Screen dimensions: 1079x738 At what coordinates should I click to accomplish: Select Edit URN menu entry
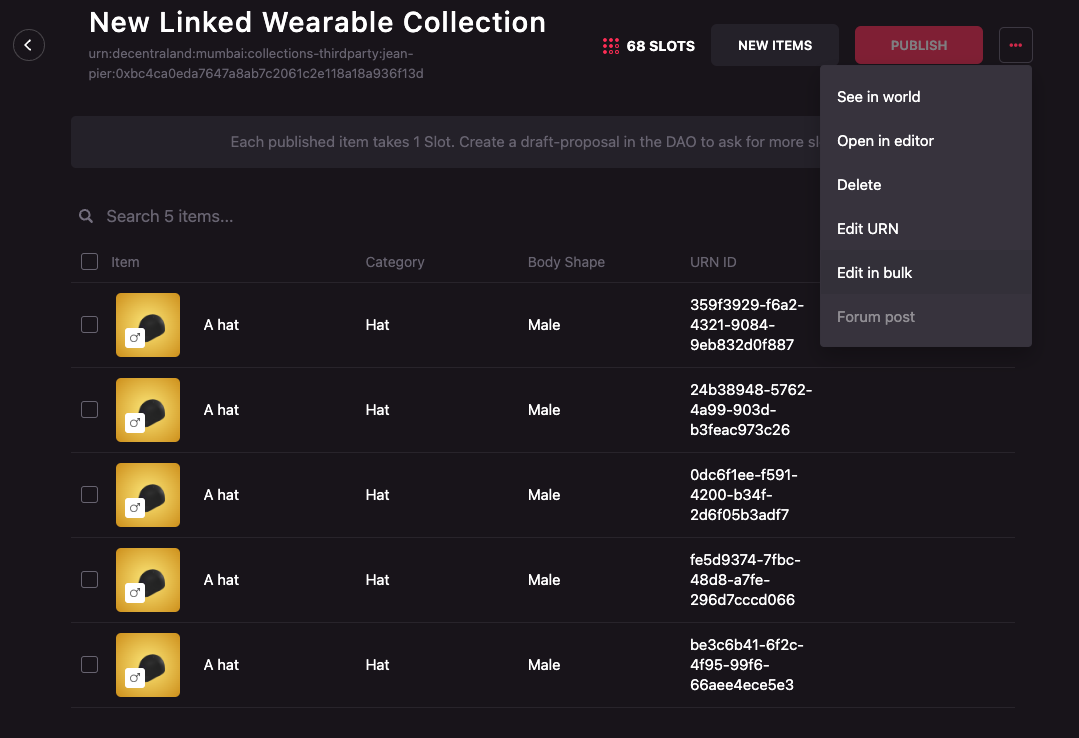[x=867, y=229]
